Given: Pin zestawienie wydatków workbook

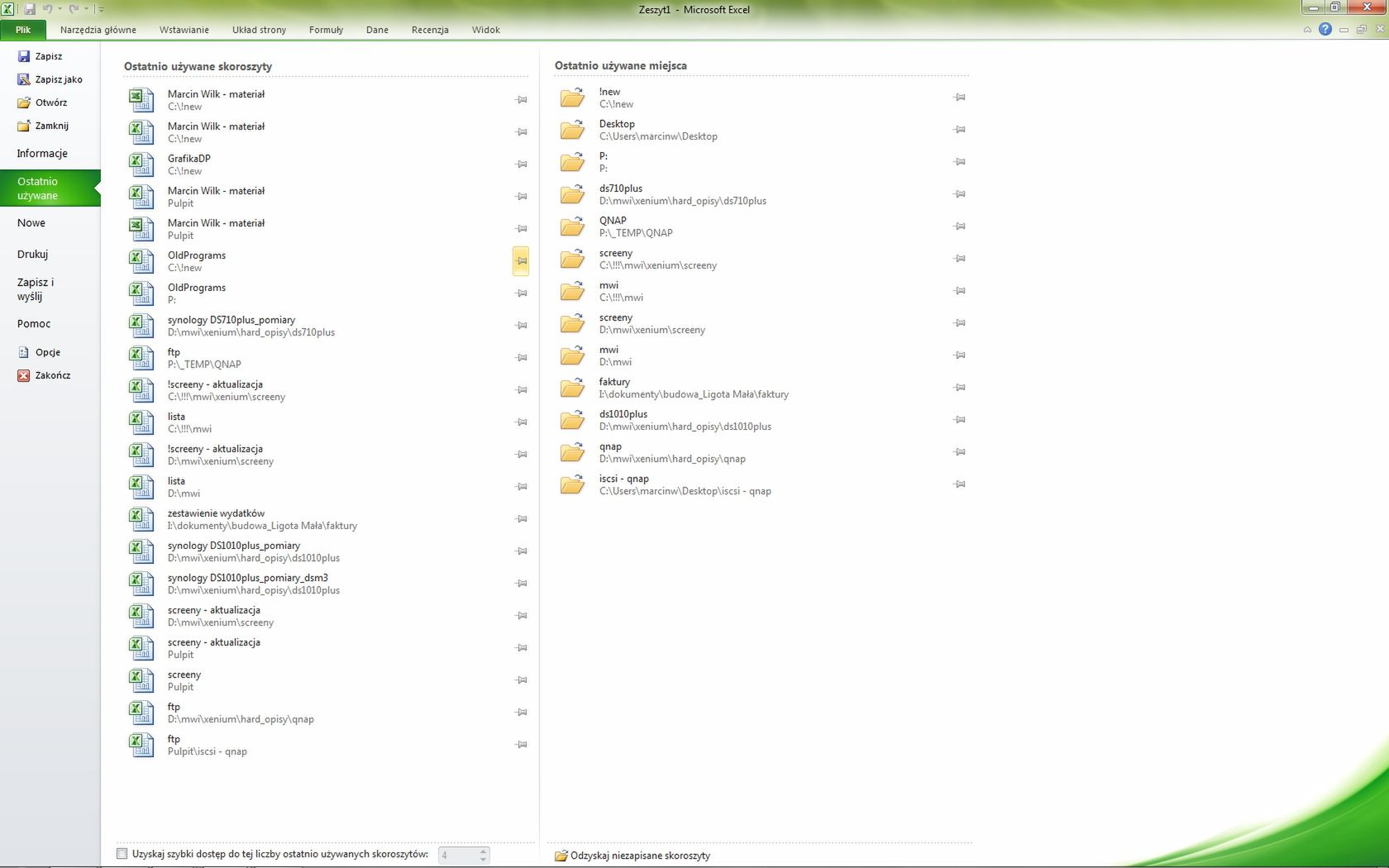Looking at the screenshot, I should pyautogui.click(x=521, y=519).
